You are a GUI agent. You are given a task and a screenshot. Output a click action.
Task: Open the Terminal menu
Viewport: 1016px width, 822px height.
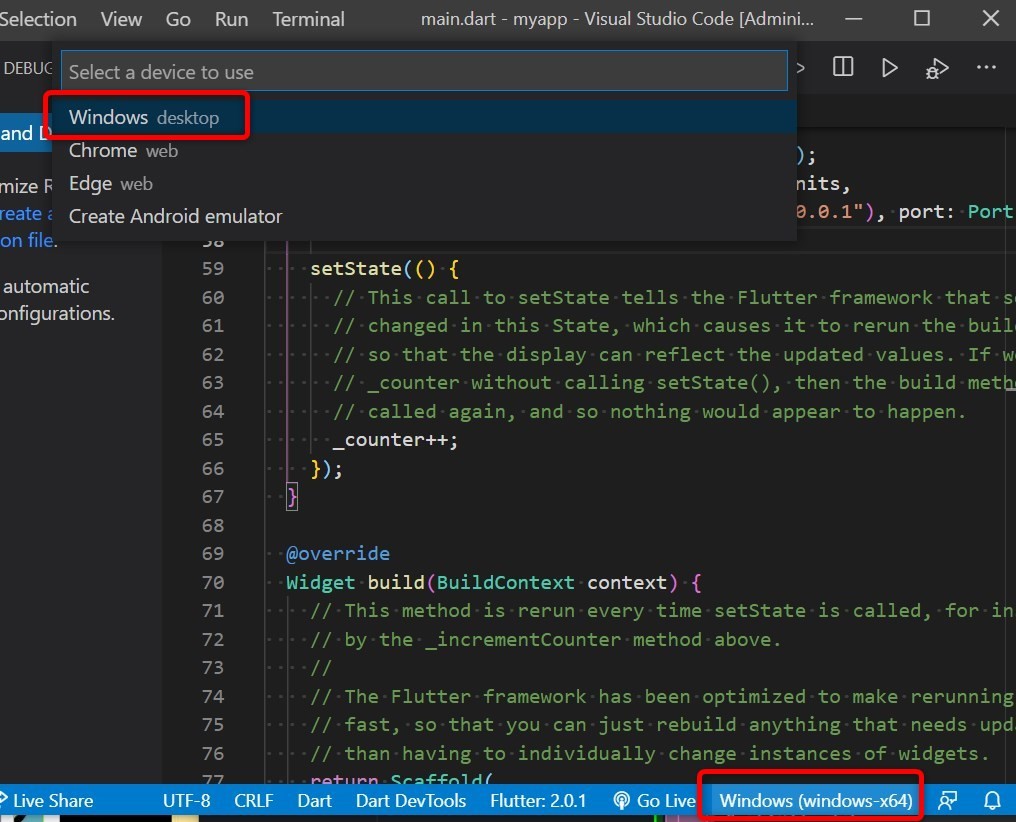pyautogui.click(x=308, y=19)
